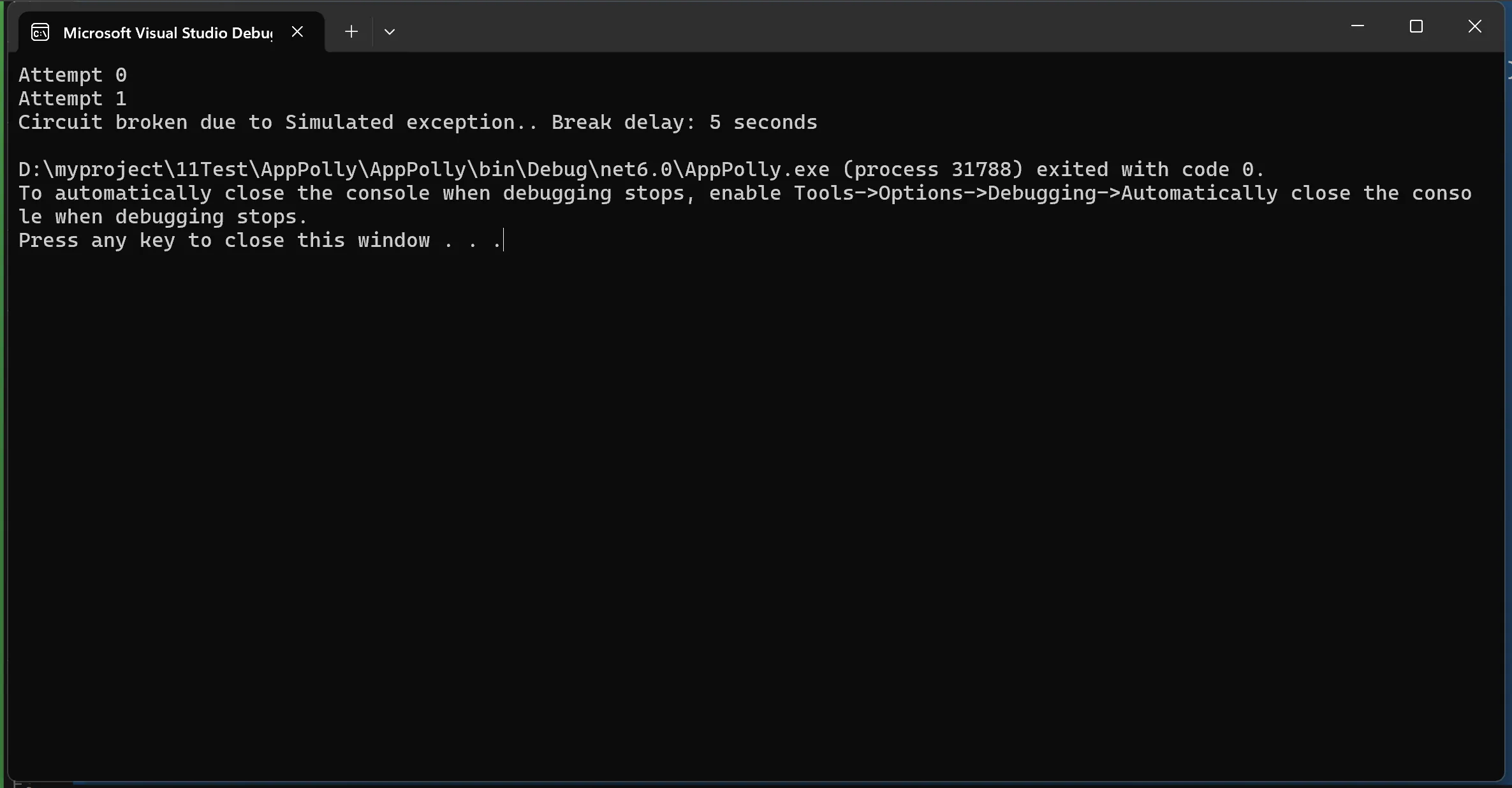Maximize the terminal window
Screen dimensions: 1512x788
coord(1416,26)
